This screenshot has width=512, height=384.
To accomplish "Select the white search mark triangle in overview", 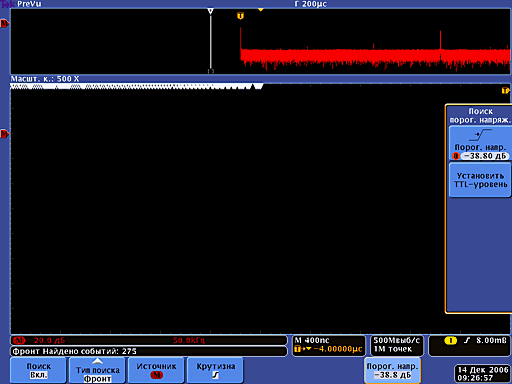I will click(210, 11).
